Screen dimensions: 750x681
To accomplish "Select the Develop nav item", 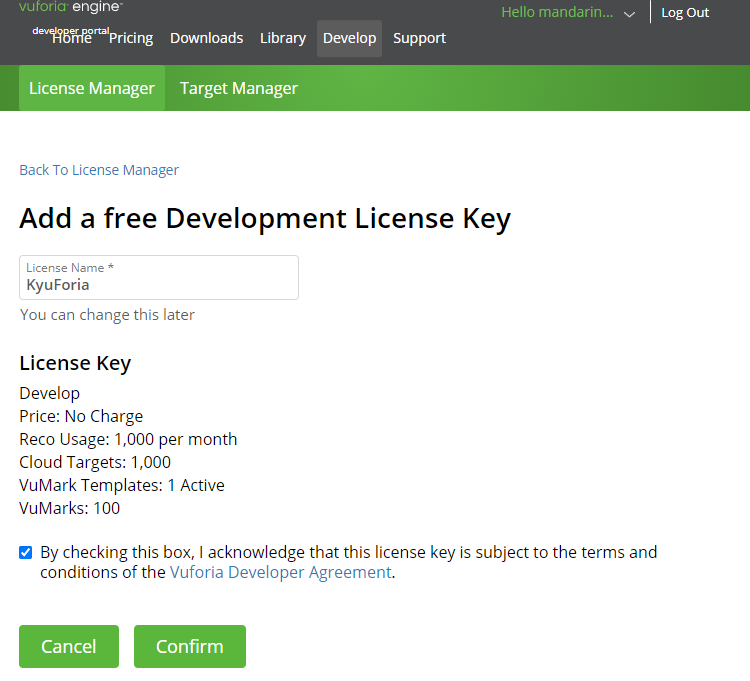I will click(x=350, y=38).
